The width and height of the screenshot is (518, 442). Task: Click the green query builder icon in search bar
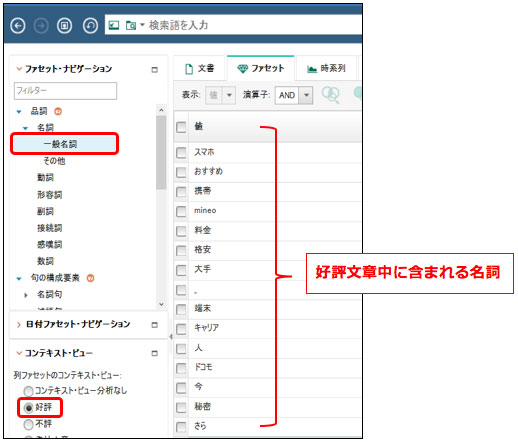point(114,25)
